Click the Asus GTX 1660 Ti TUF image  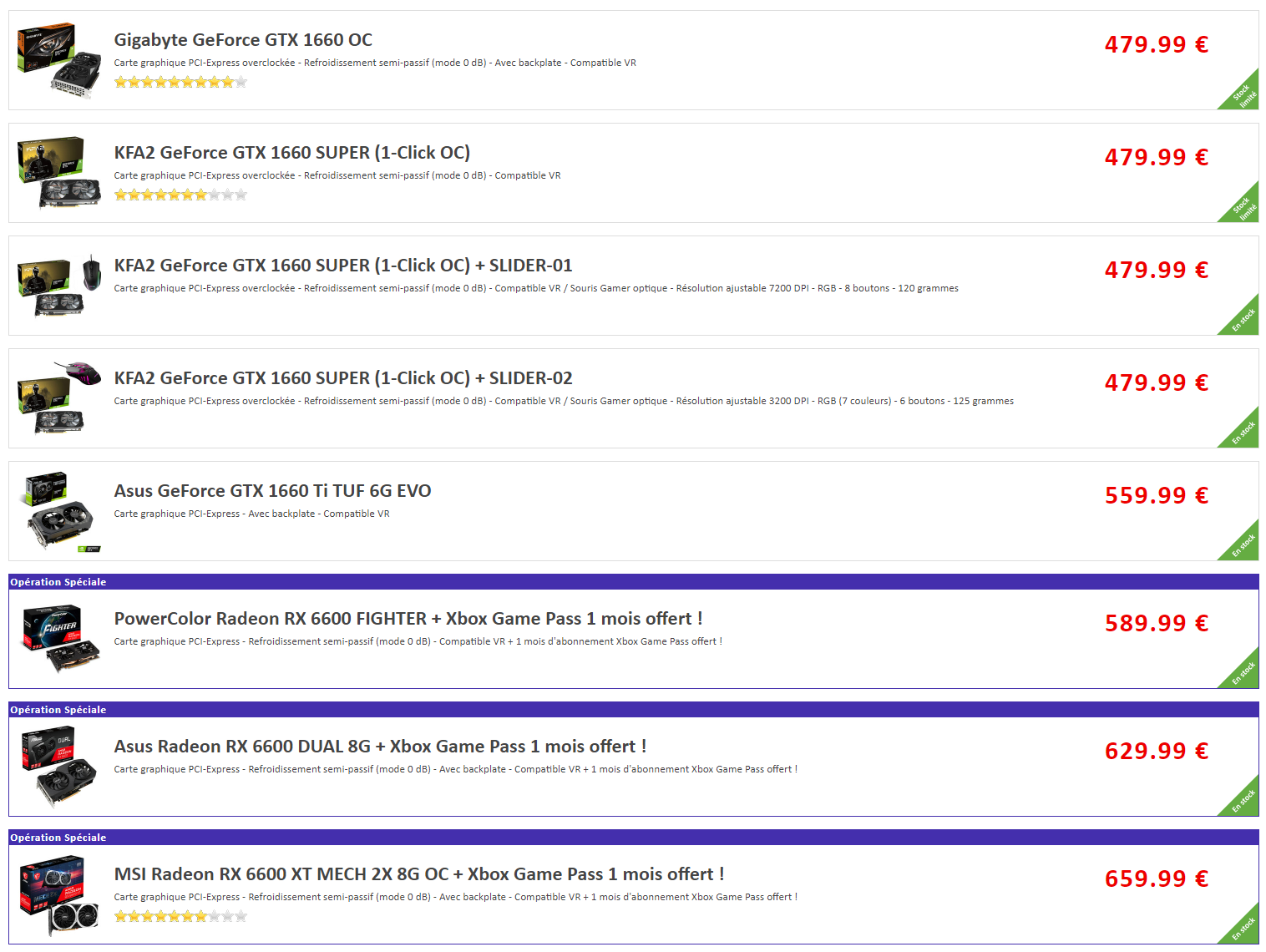(59, 511)
